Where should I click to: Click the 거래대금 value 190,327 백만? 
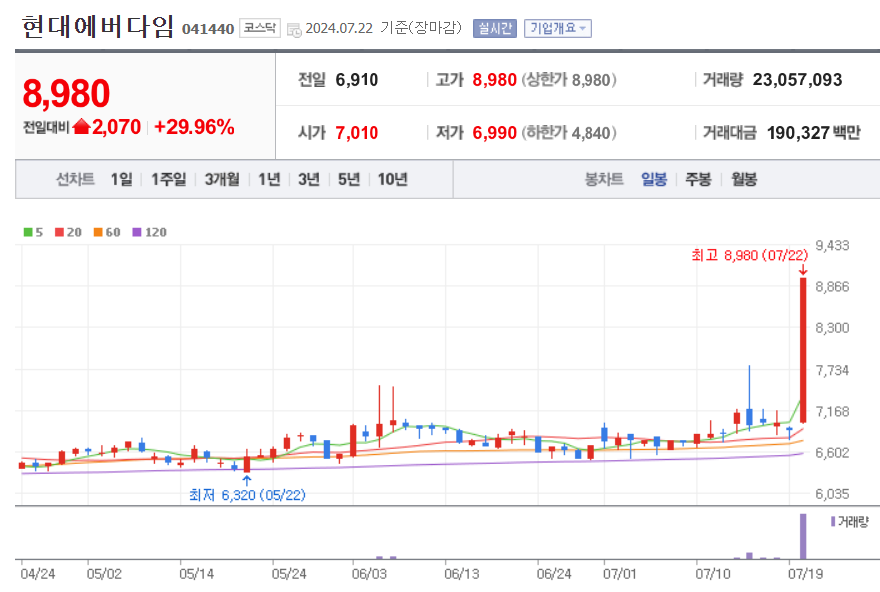(x=813, y=133)
